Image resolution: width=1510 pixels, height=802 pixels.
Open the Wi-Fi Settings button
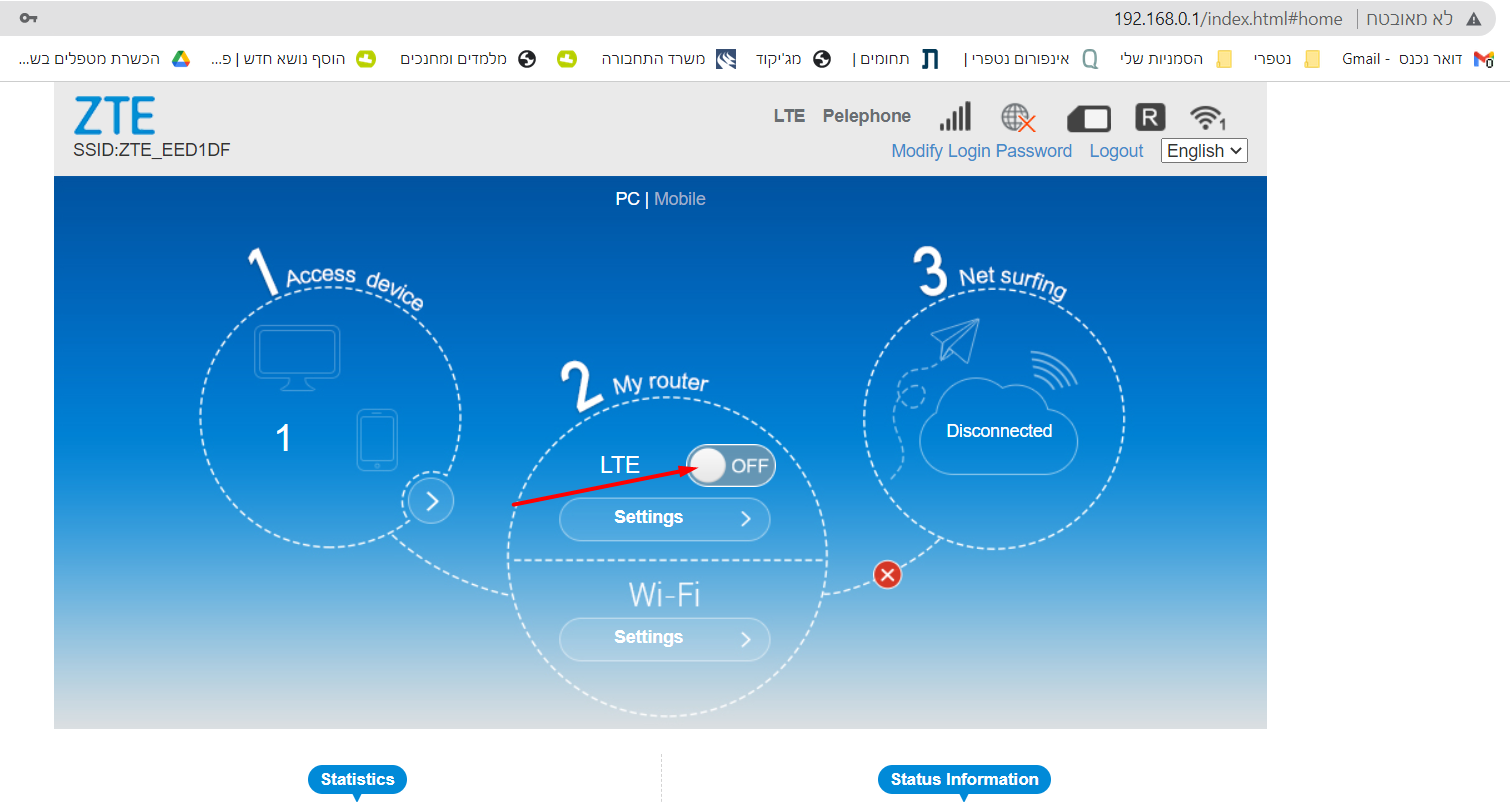tap(664, 638)
